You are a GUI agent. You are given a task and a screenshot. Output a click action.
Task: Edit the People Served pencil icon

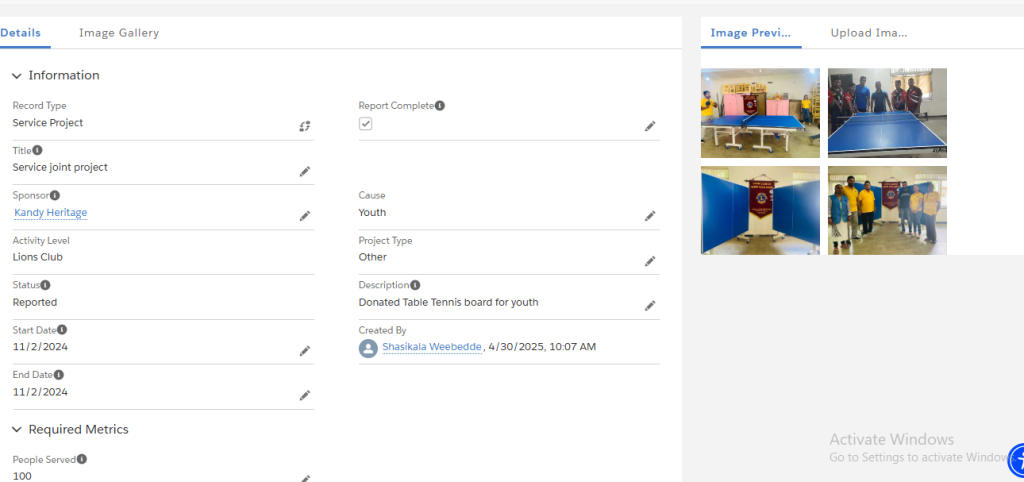point(305,478)
